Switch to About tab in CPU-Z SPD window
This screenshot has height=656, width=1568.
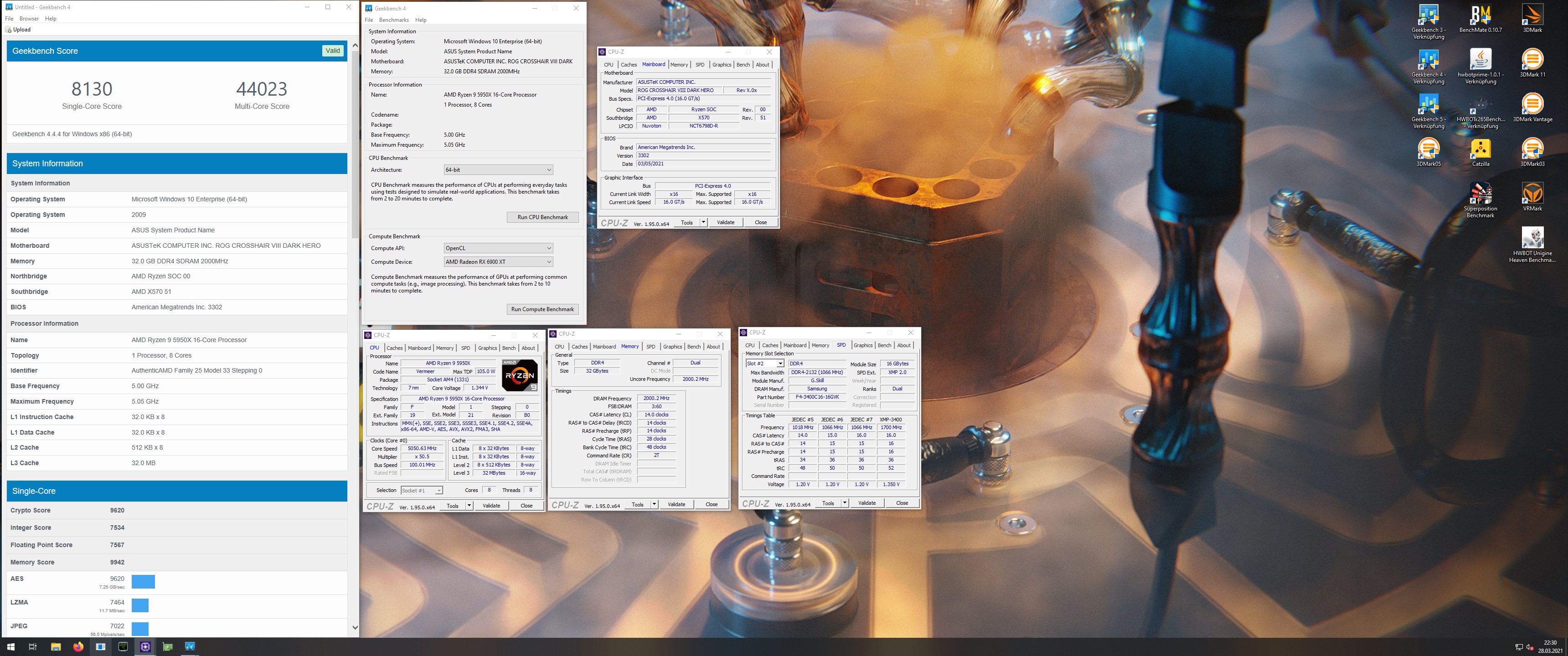click(904, 346)
